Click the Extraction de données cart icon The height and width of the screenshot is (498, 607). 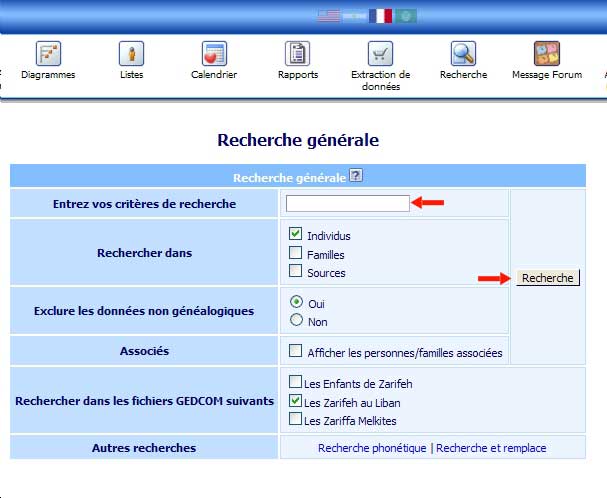coord(380,54)
